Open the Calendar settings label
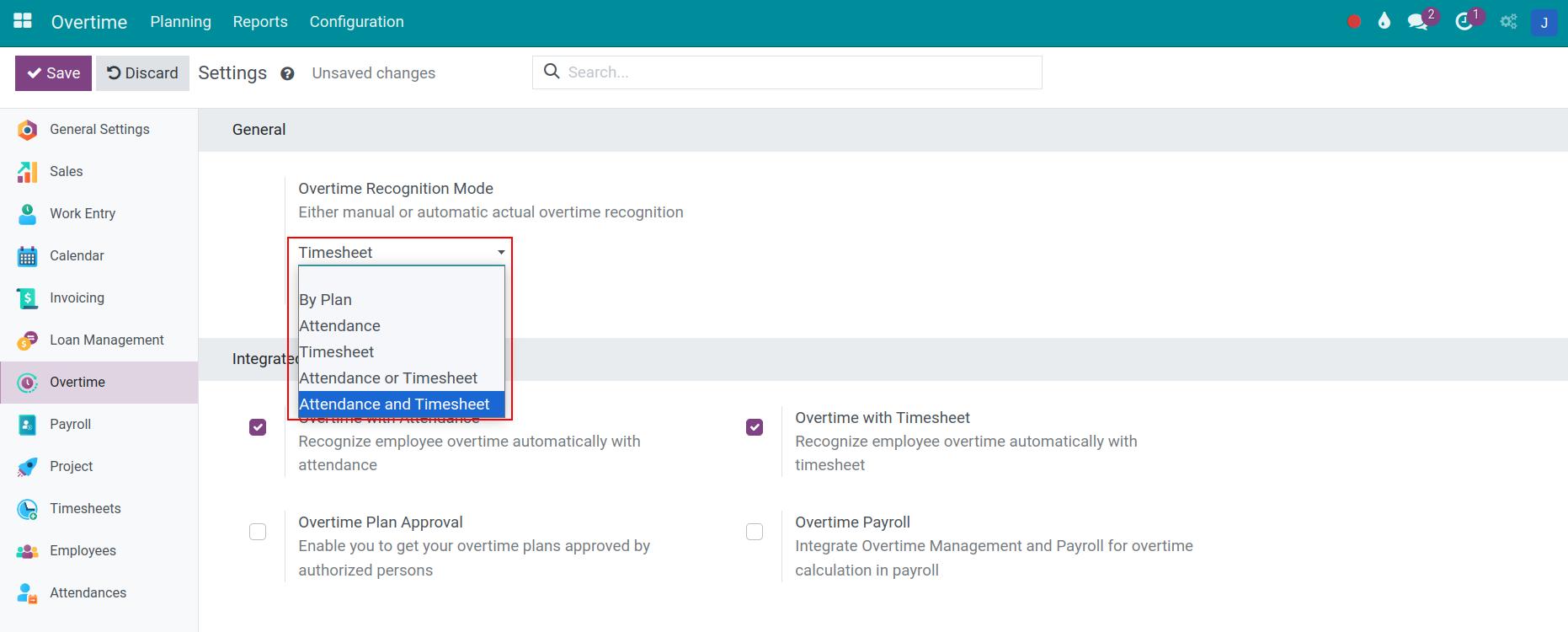1568x632 pixels. 77,256
